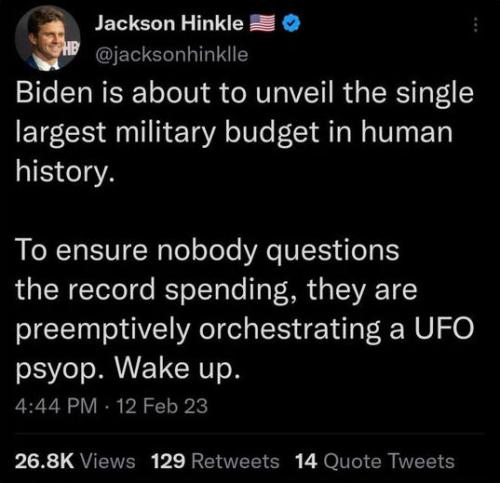This screenshot has height=483, width=500.
Task: Click the blue verified checkmark badge
Action: (x=292, y=23)
